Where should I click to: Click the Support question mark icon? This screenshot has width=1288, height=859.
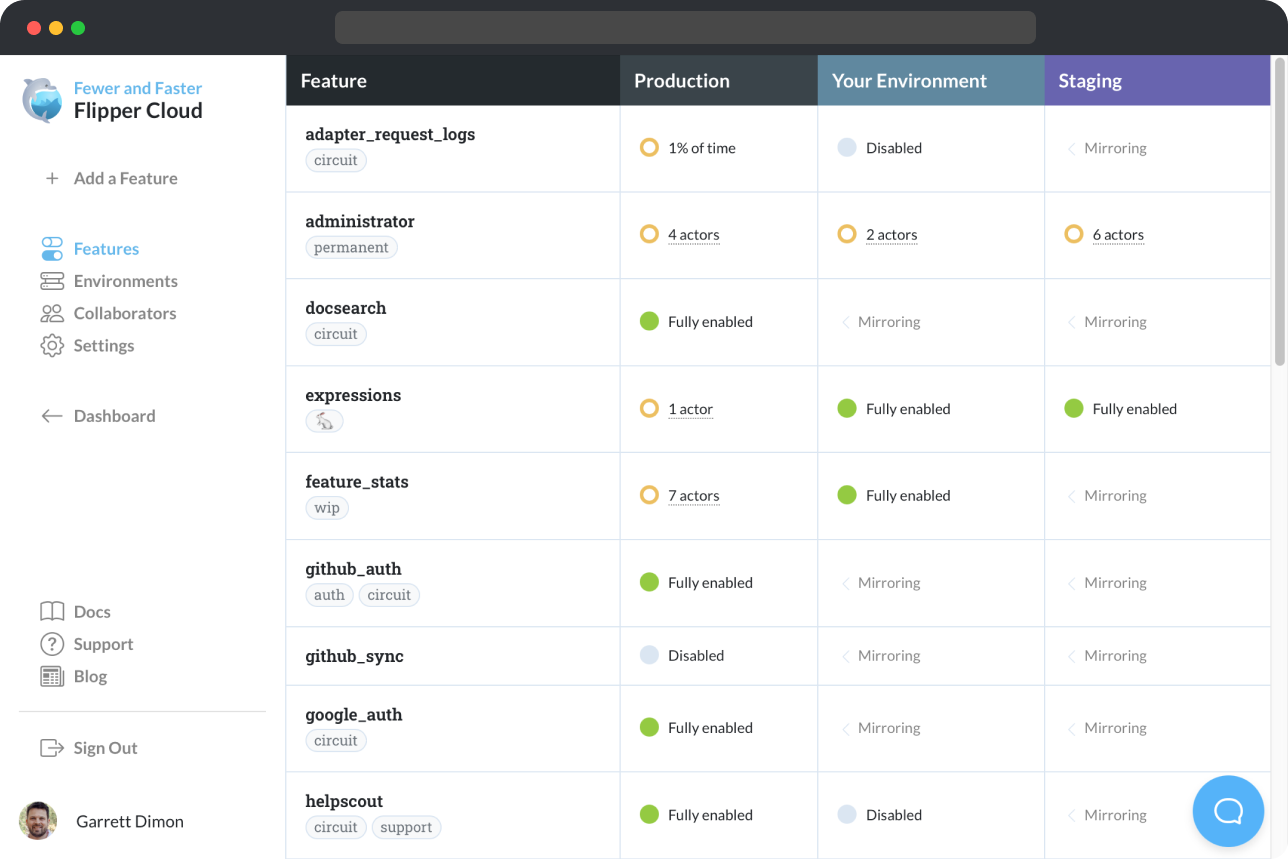[52, 644]
